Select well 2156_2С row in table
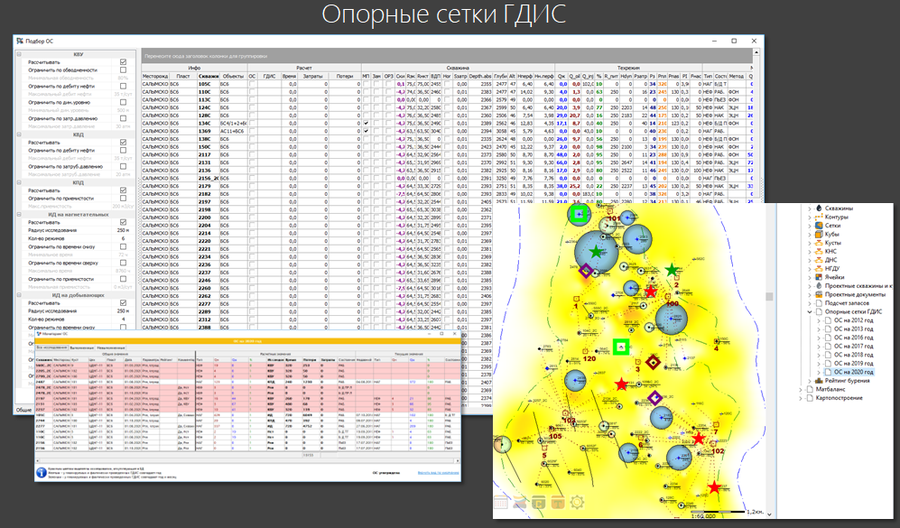 coord(447,178)
